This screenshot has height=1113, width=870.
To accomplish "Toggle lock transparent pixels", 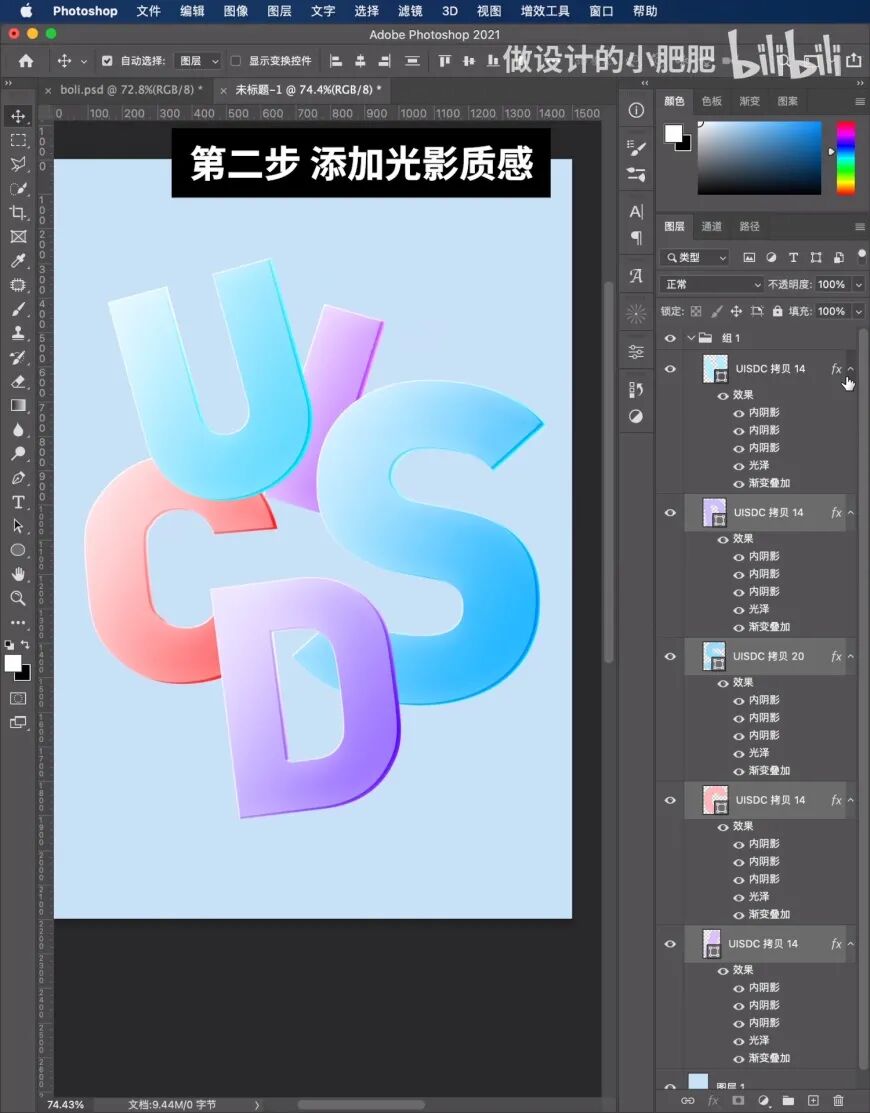I will [x=696, y=311].
